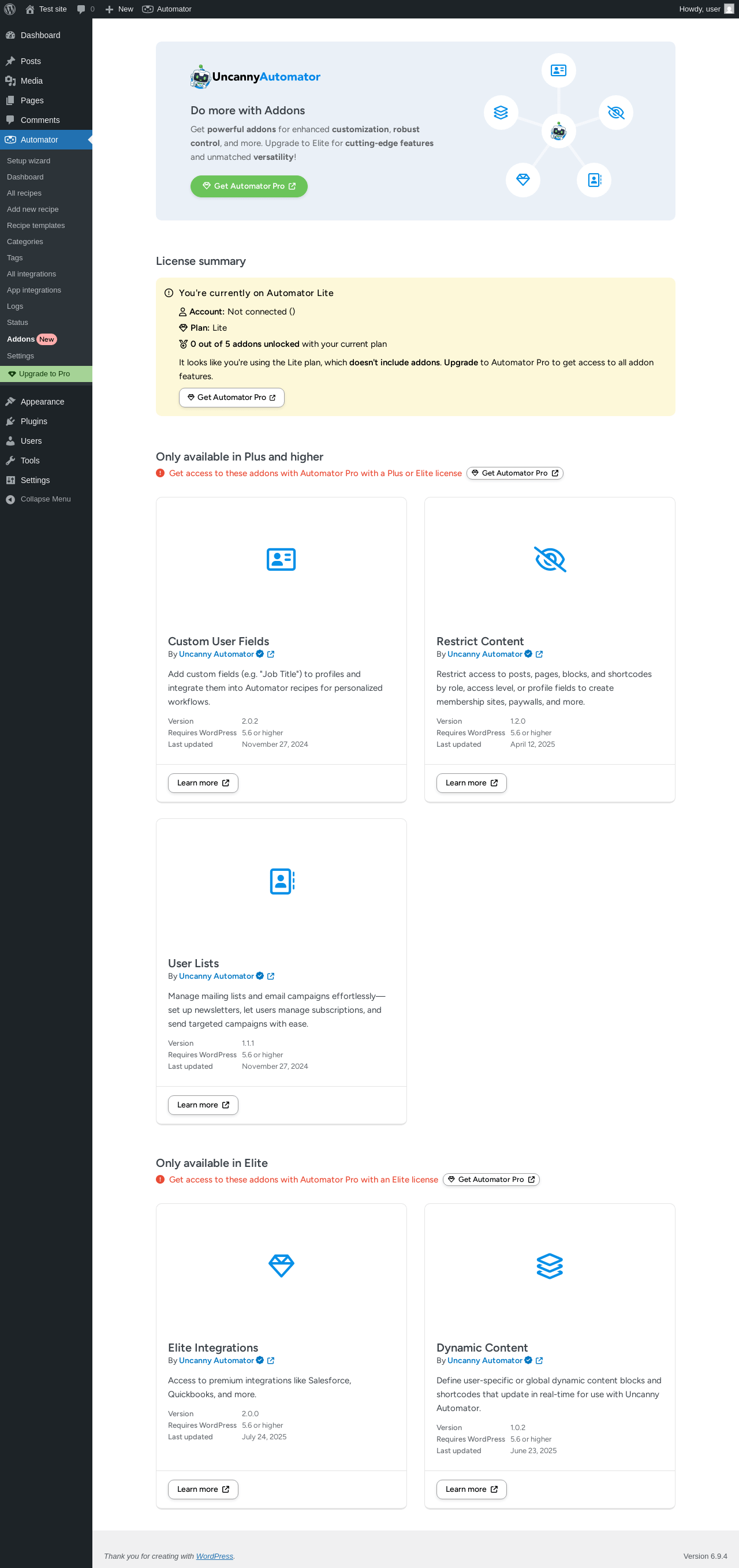Image resolution: width=739 pixels, height=1568 pixels.
Task: Click the Upgrade to Pro sidebar item
Action: pos(44,374)
